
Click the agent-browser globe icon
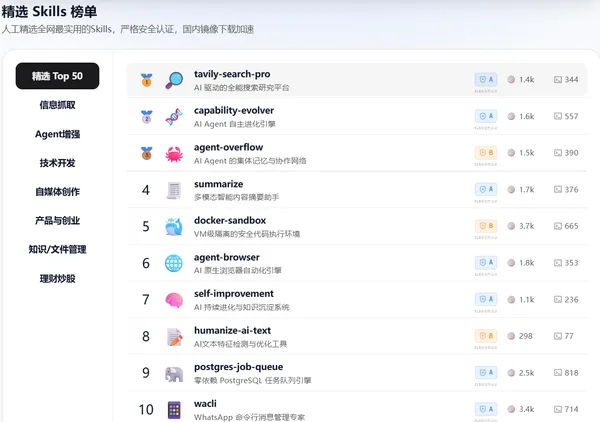(174, 264)
